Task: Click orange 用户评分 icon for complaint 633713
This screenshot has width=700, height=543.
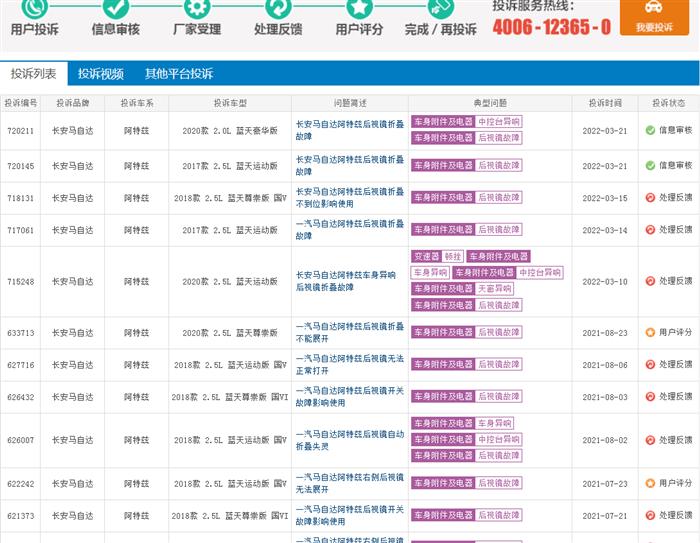Action: click(650, 333)
